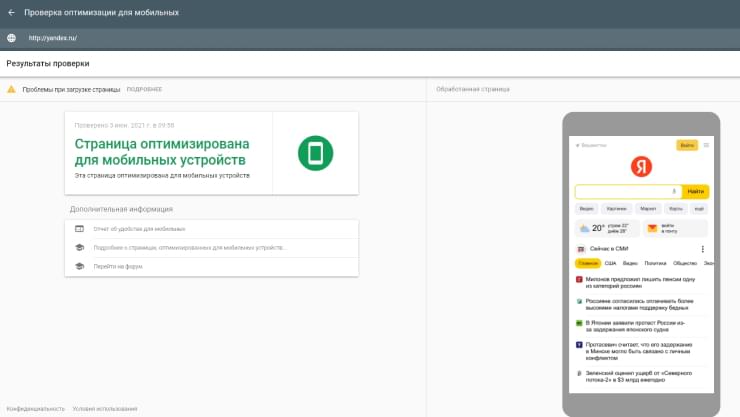Click the 'Конфиденциальность' footer link

(x=36, y=408)
